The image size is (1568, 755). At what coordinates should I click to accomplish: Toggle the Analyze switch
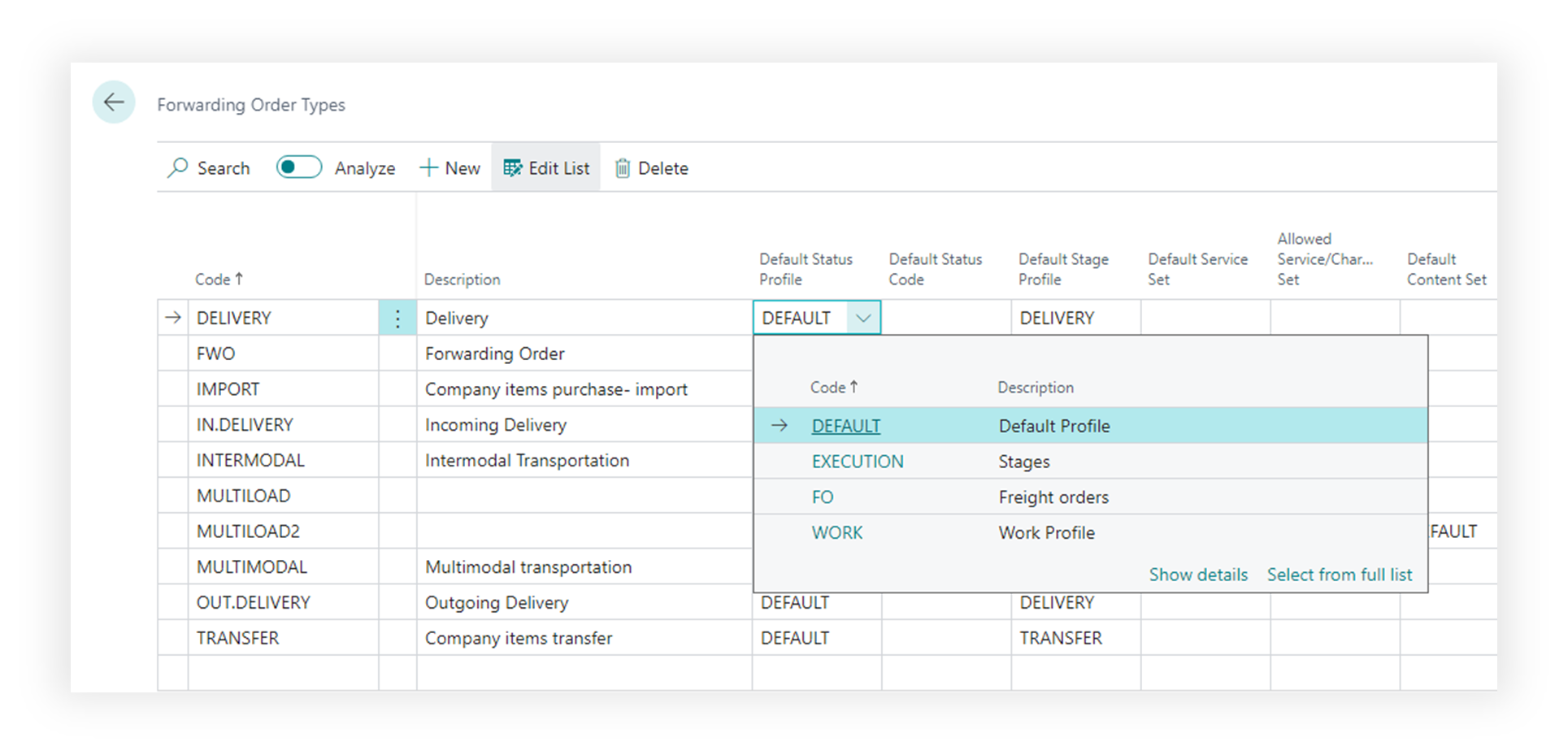tap(298, 167)
